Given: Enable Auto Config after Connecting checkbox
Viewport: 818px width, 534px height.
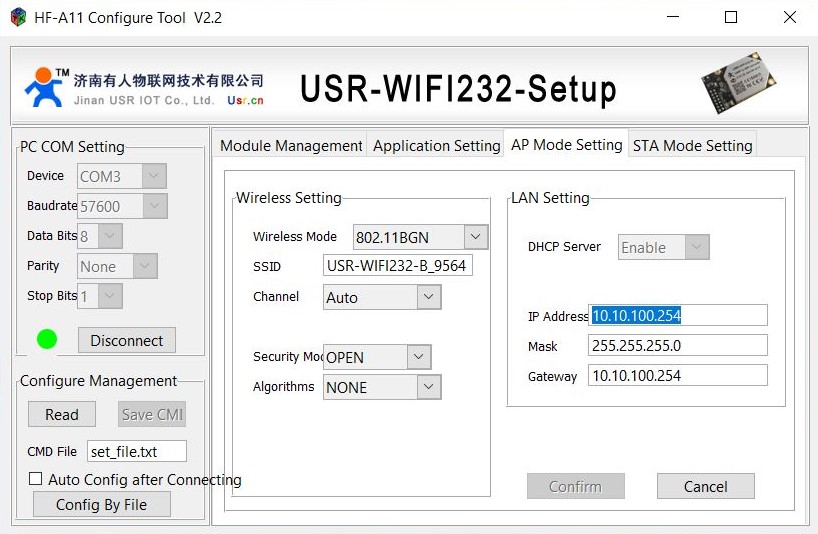Looking at the screenshot, I should point(35,479).
